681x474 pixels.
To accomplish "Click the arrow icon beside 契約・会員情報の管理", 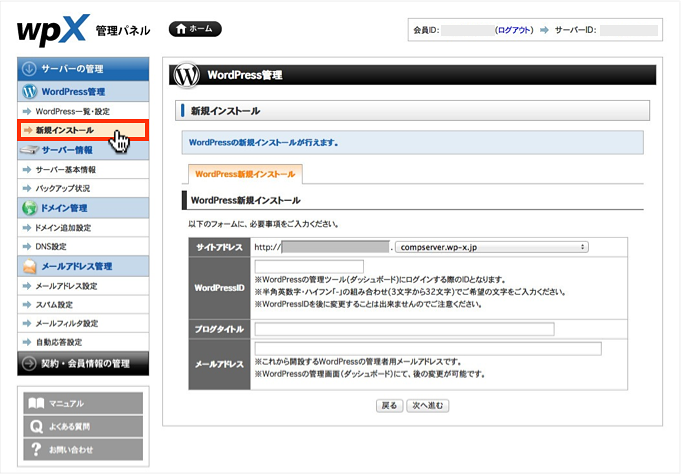I will (29, 363).
